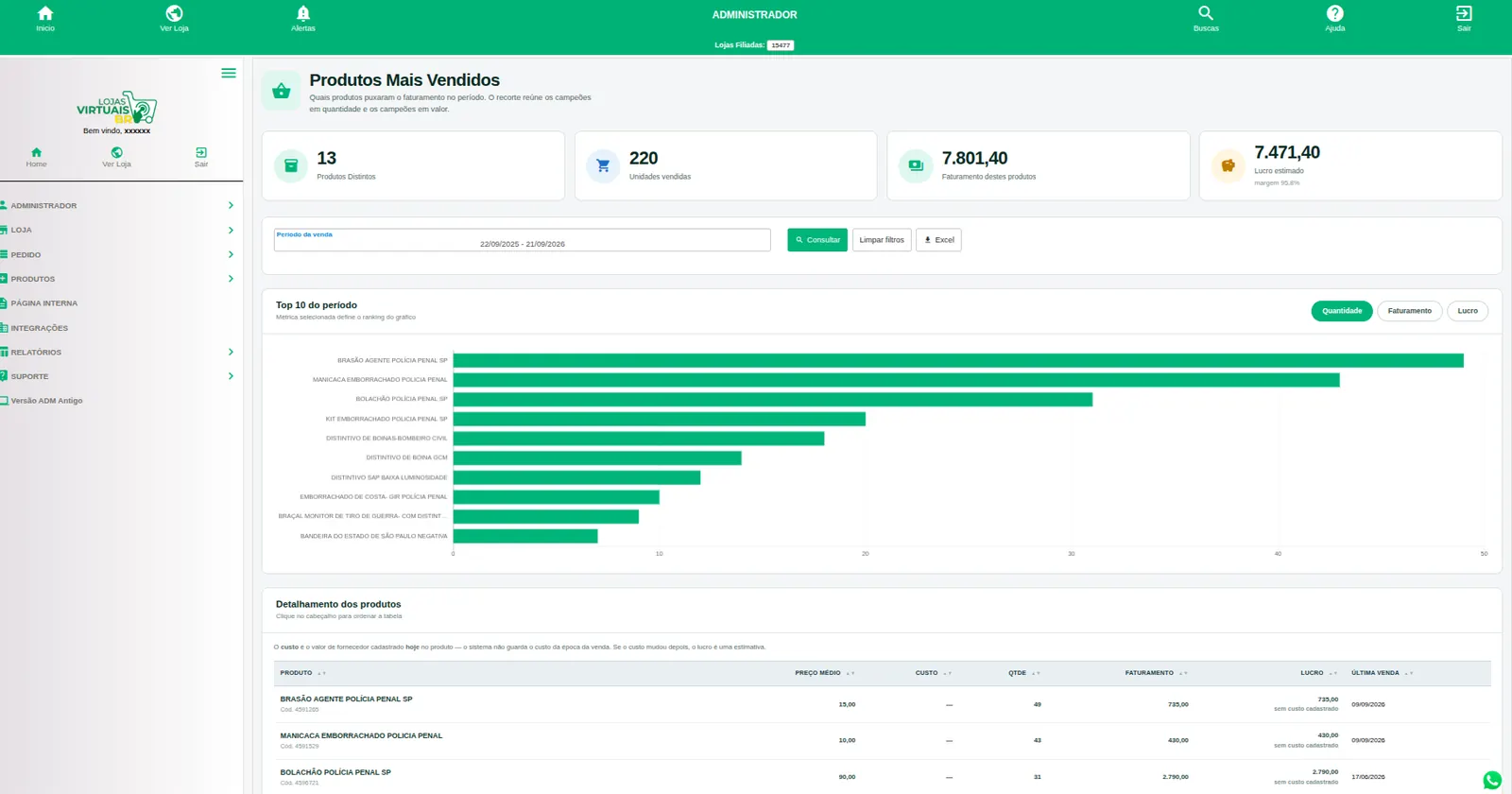Select the Faturamento metric toggle
This screenshot has width=1512, height=794.
pyautogui.click(x=1410, y=311)
